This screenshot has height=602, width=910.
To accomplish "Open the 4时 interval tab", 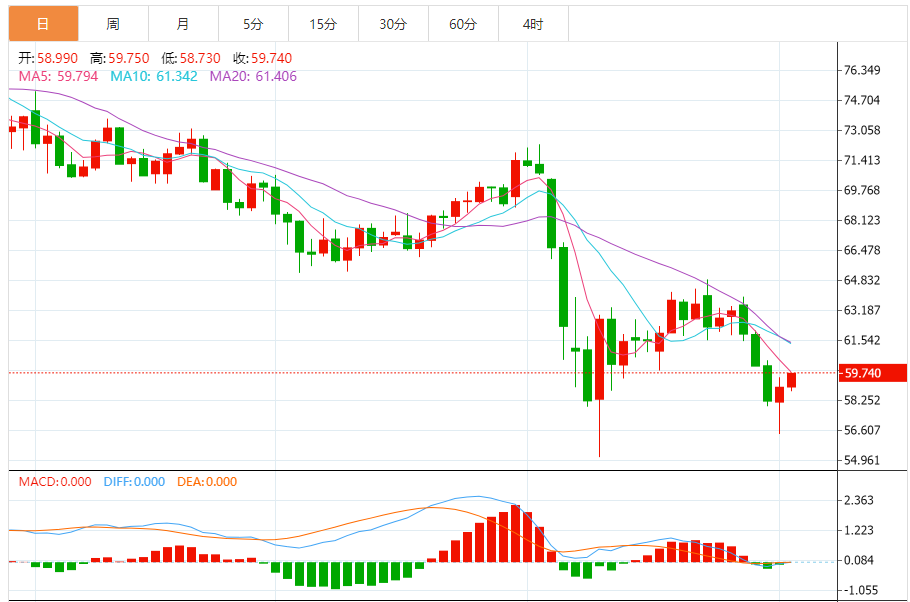I will coord(533,24).
